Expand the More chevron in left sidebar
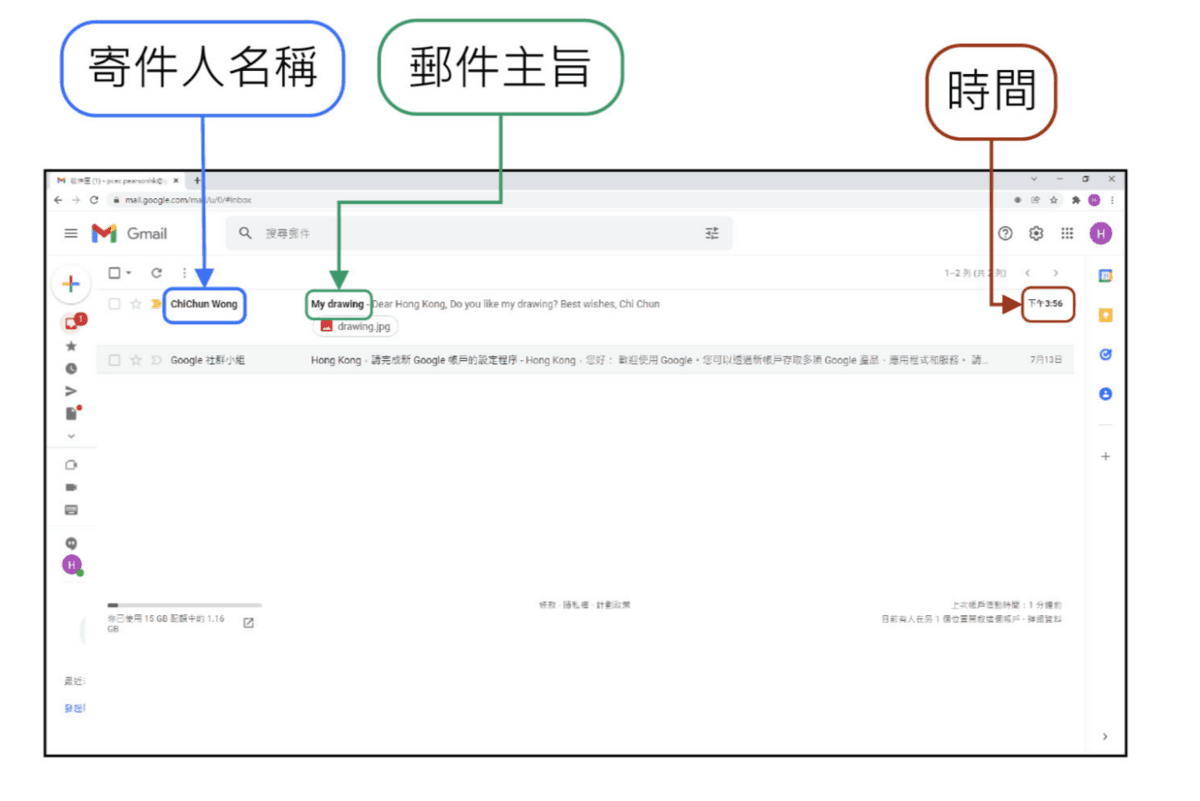This screenshot has height=801, width=1200. pos(71,436)
